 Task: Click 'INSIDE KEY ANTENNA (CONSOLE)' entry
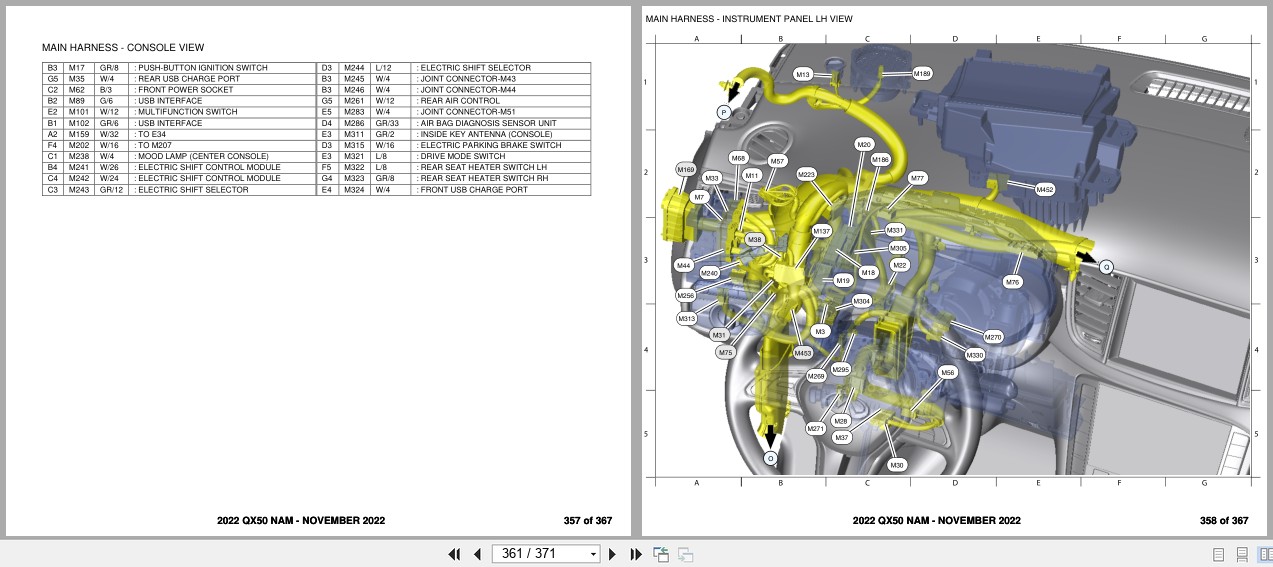(x=487, y=134)
